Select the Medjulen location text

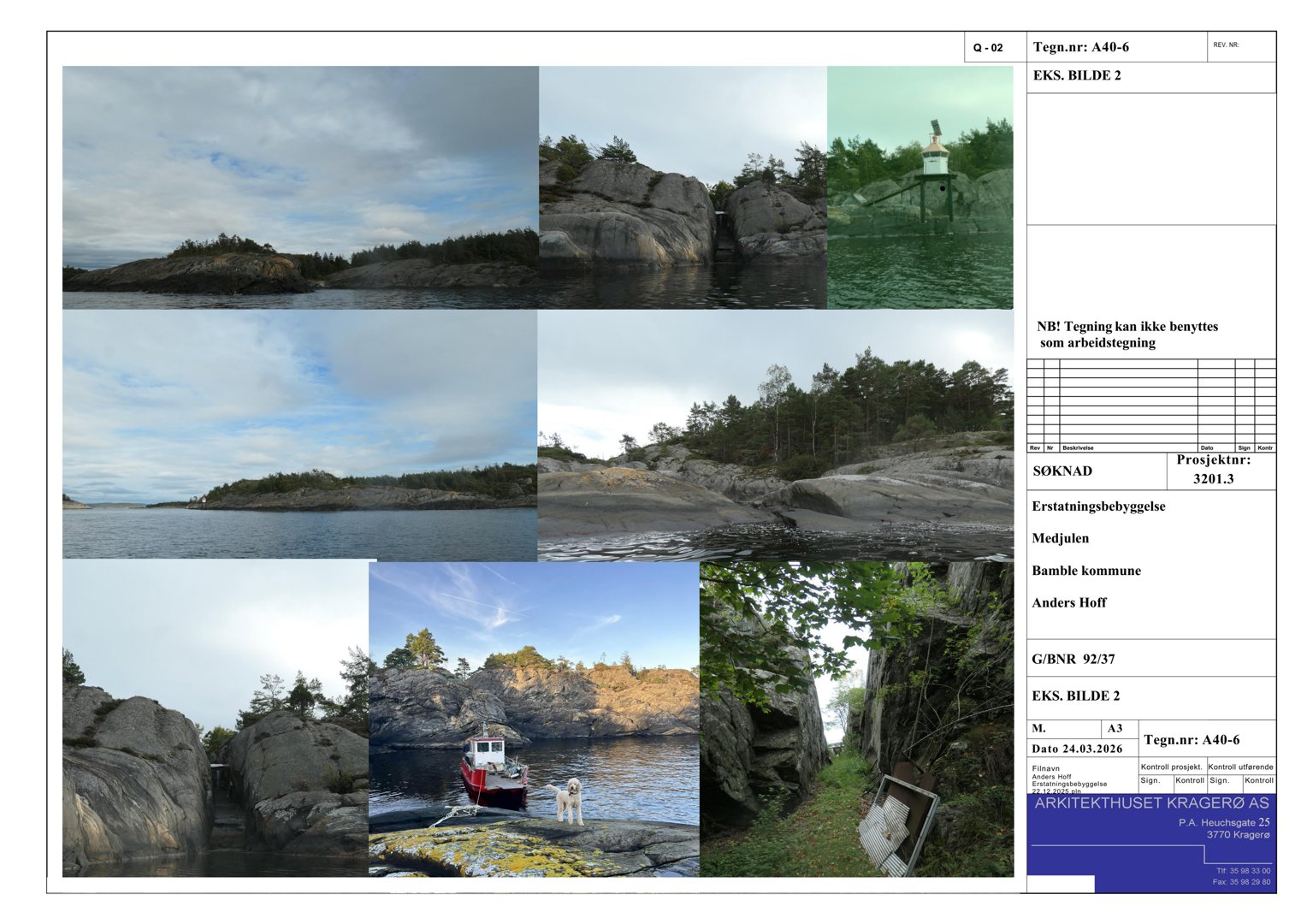click(x=1060, y=538)
